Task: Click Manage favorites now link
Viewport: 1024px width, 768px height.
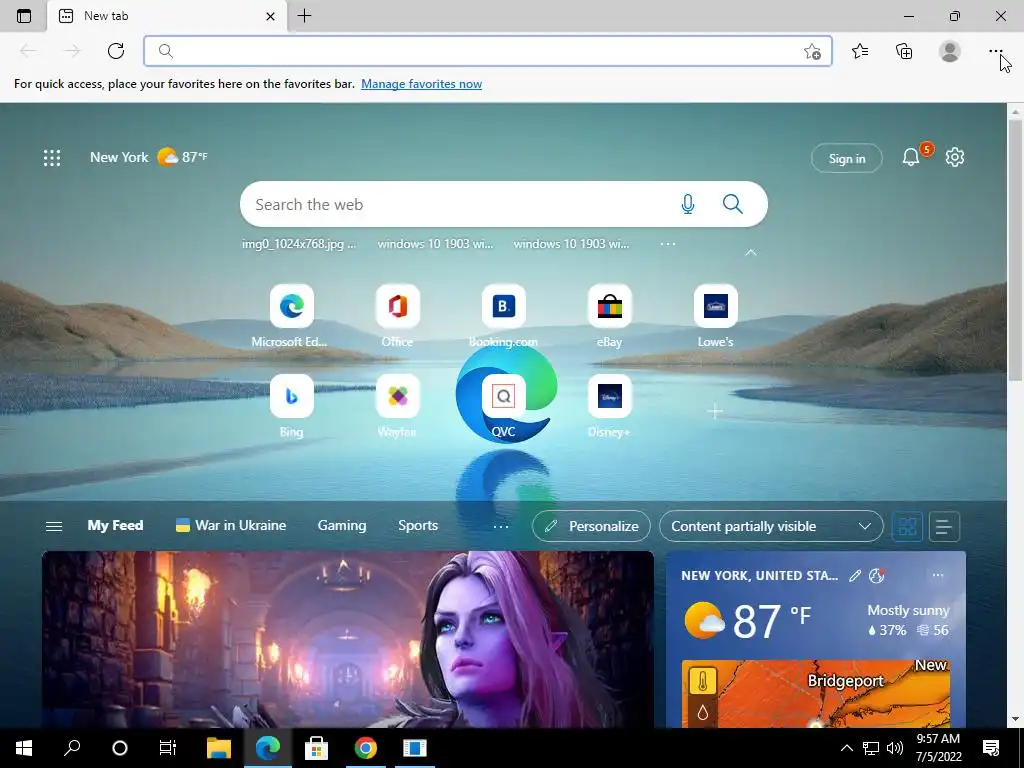Action: tap(421, 84)
